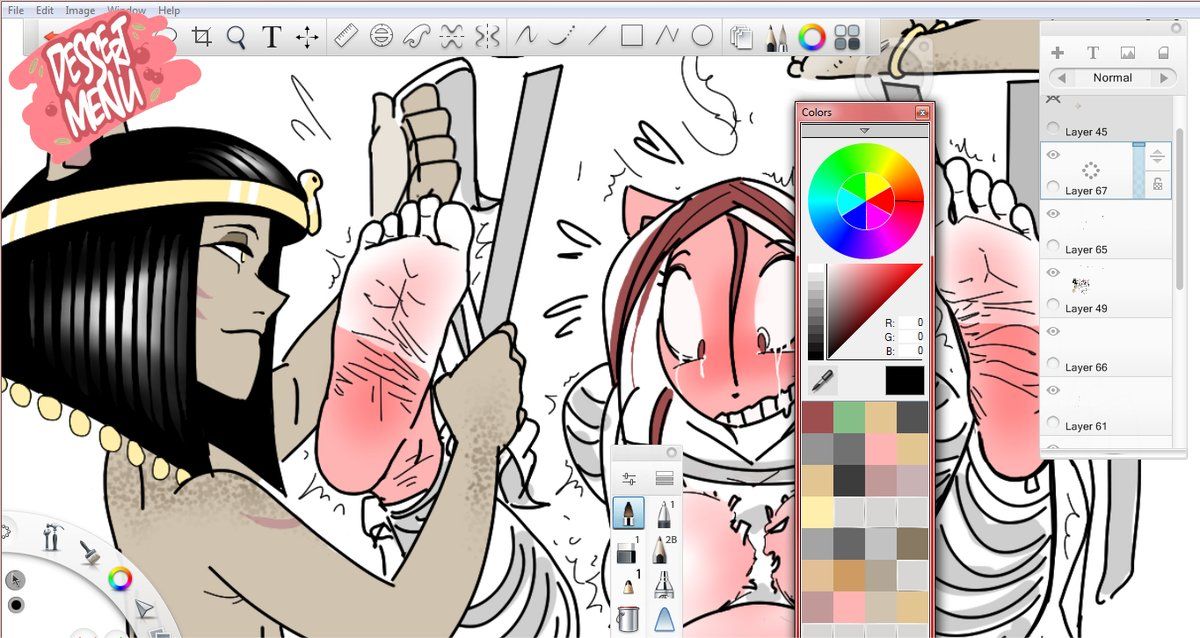
Task: Collapse Colors panel with top triangle
Action: coord(865,131)
